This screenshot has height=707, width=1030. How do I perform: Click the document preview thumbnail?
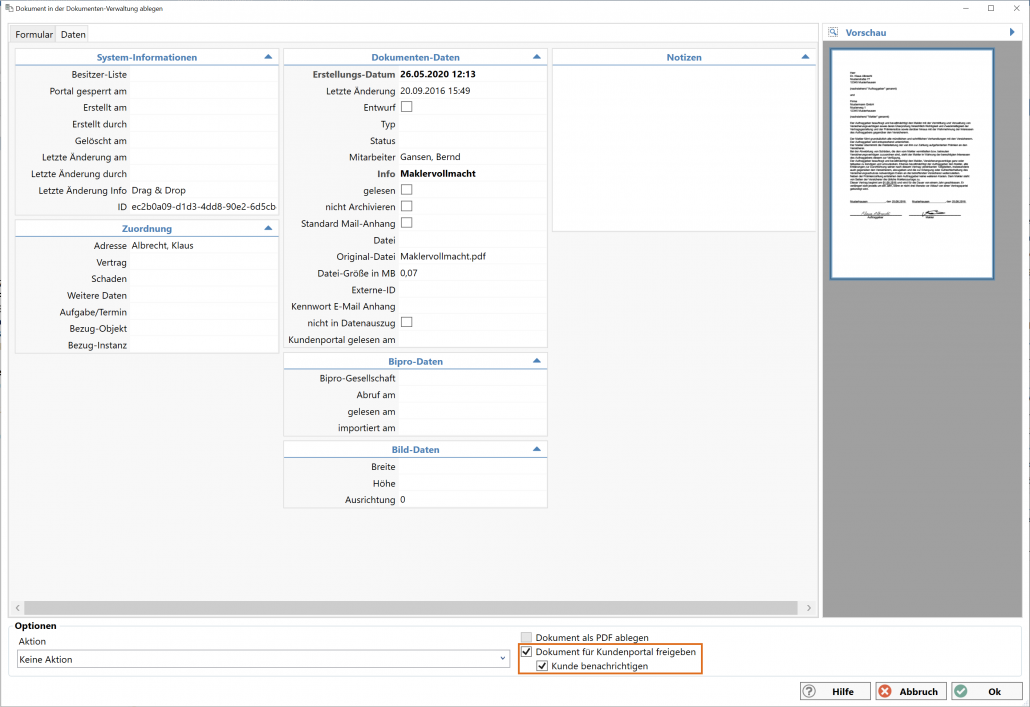point(911,164)
